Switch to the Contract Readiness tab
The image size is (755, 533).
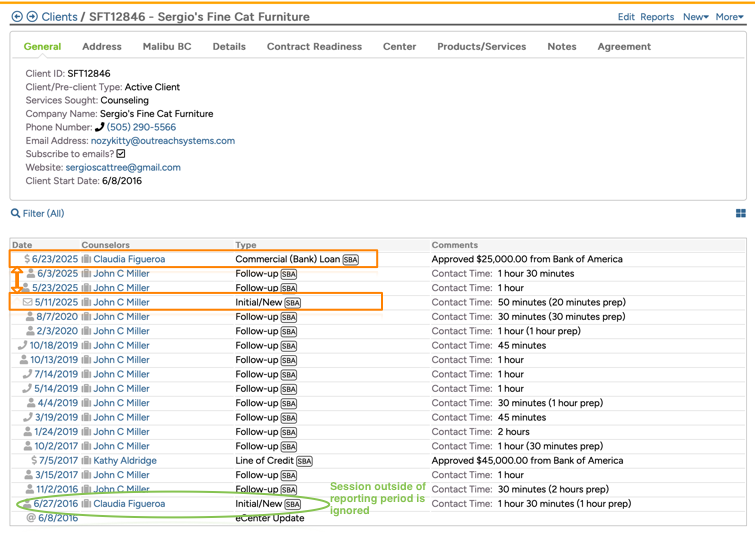(314, 47)
